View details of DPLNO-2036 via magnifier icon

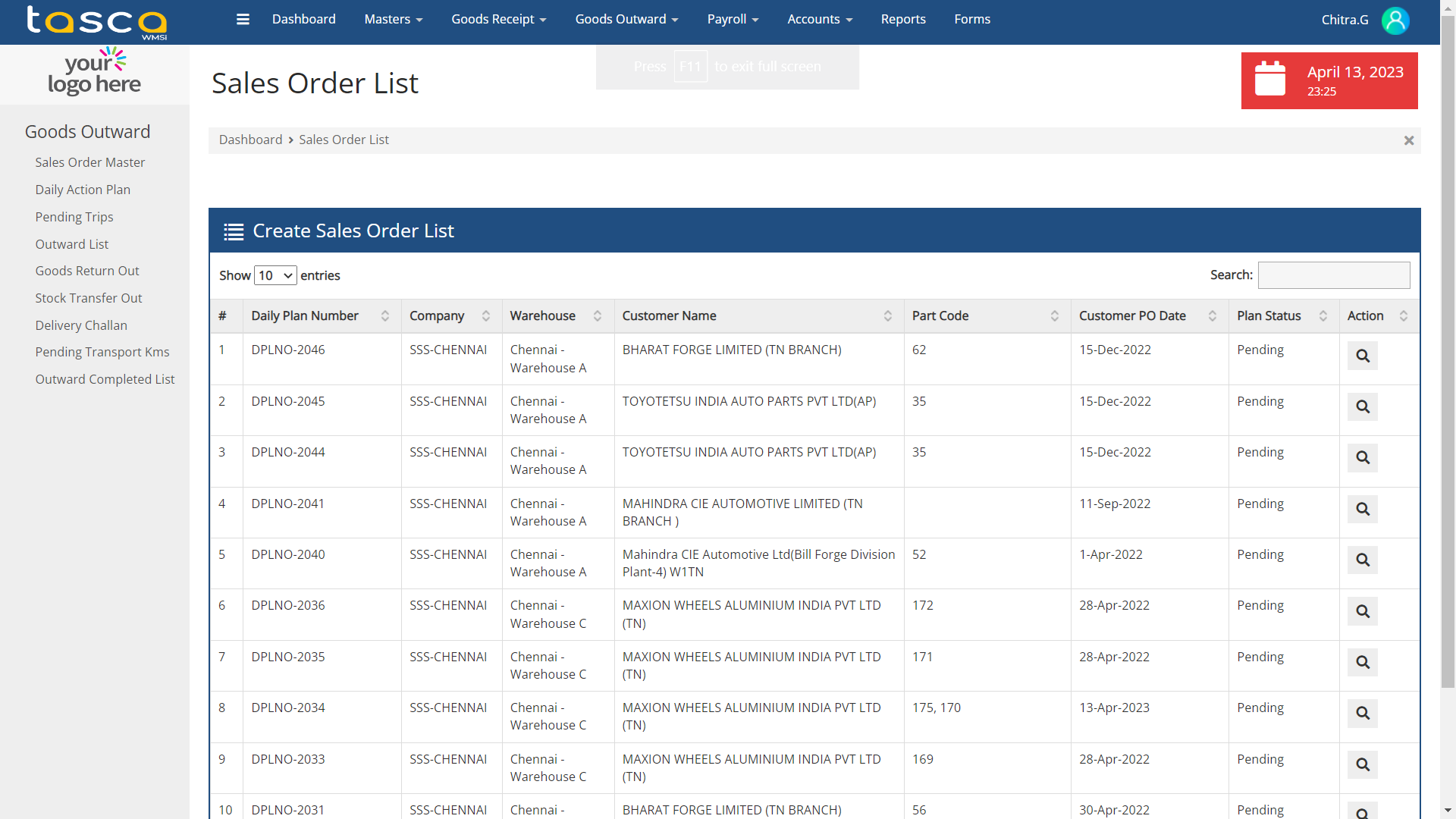tap(1363, 611)
